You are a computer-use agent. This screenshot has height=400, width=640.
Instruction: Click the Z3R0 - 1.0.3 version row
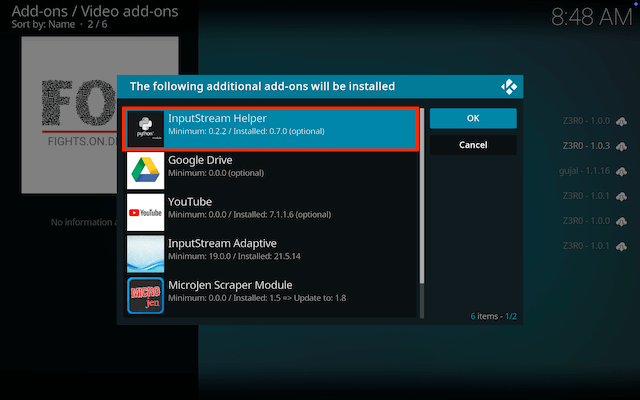coord(594,146)
